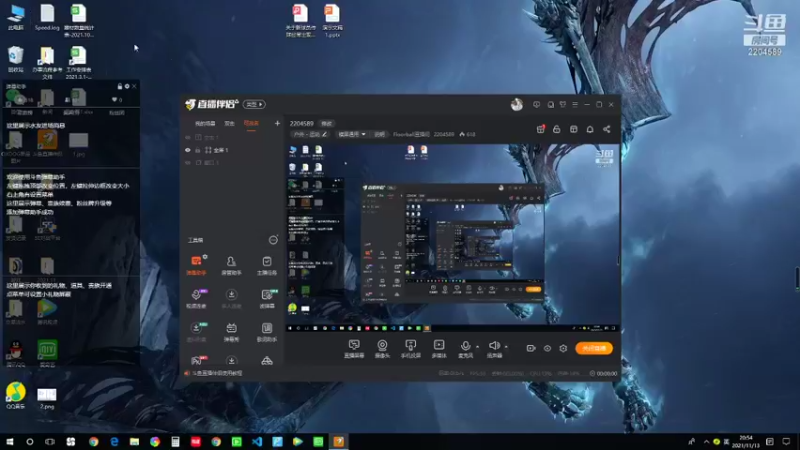Open the bell notification icon

coord(590,129)
